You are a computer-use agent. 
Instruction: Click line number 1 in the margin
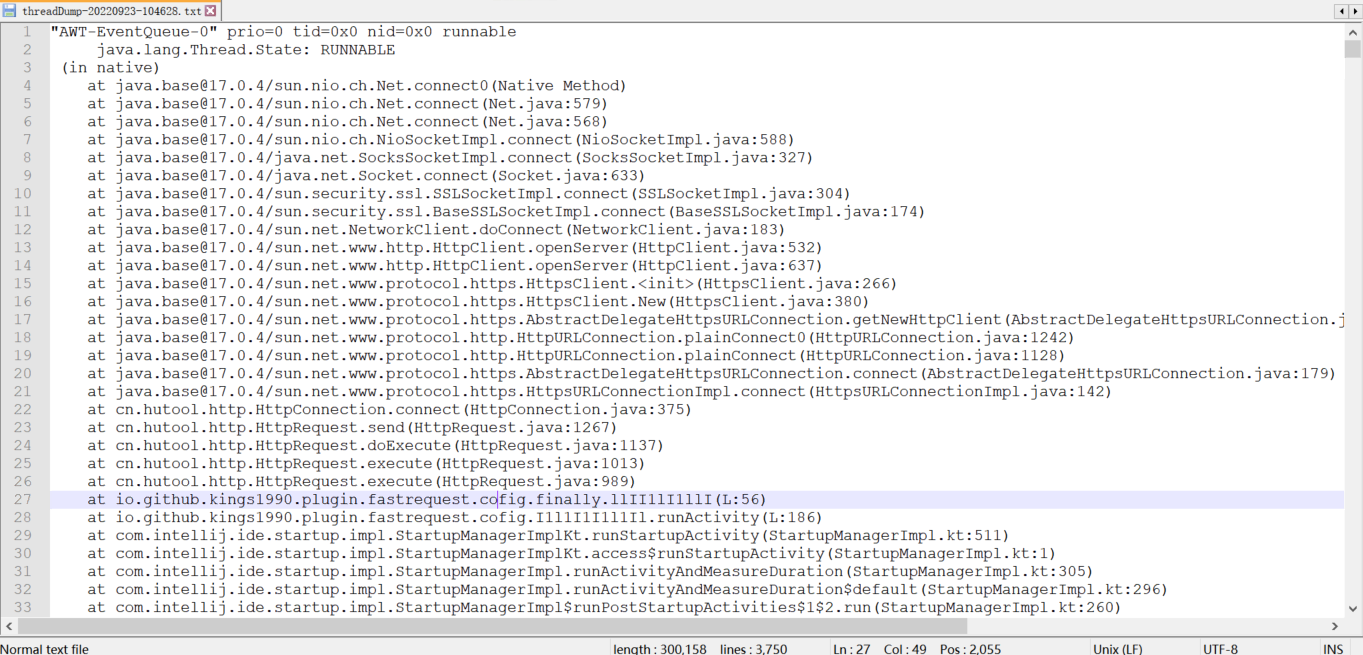coord(27,32)
